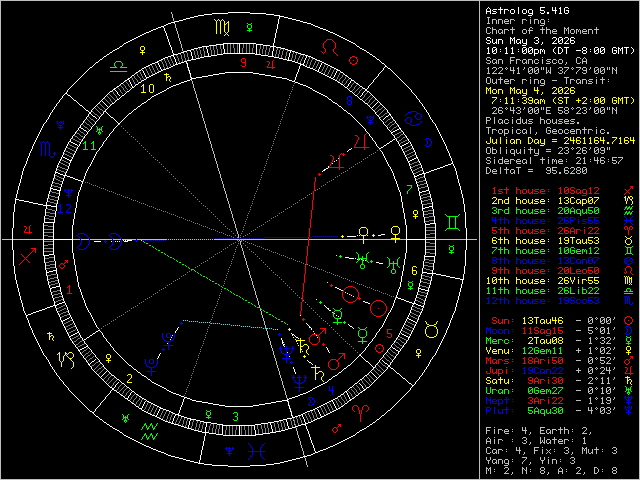Image resolution: width=640 pixels, height=480 pixels.
Task: Click the Taurus glyph in the outer zodiac ring
Action: tap(431, 329)
